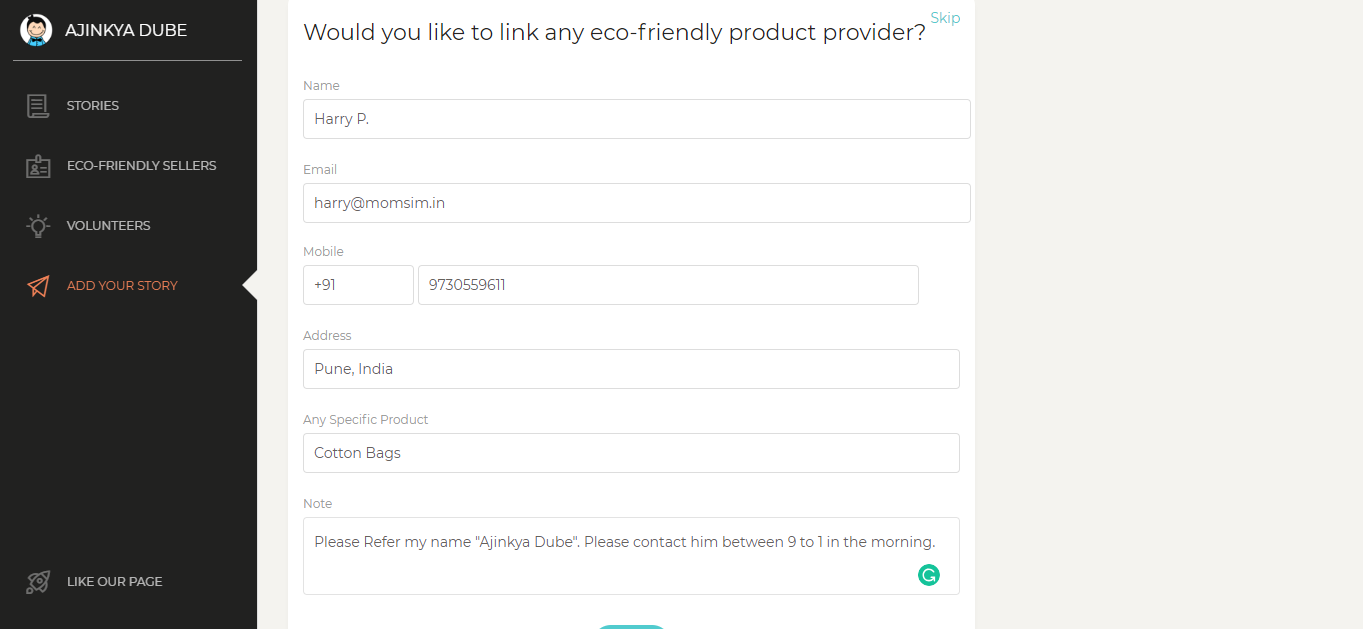Click the Like Our Page link
The image size is (1363, 629).
pyautogui.click(x=114, y=582)
